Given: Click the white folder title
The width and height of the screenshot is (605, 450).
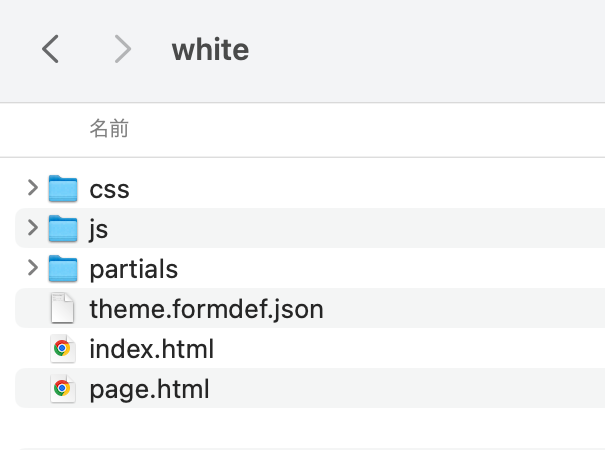Looking at the screenshot, I should click(x=210, y=49).
